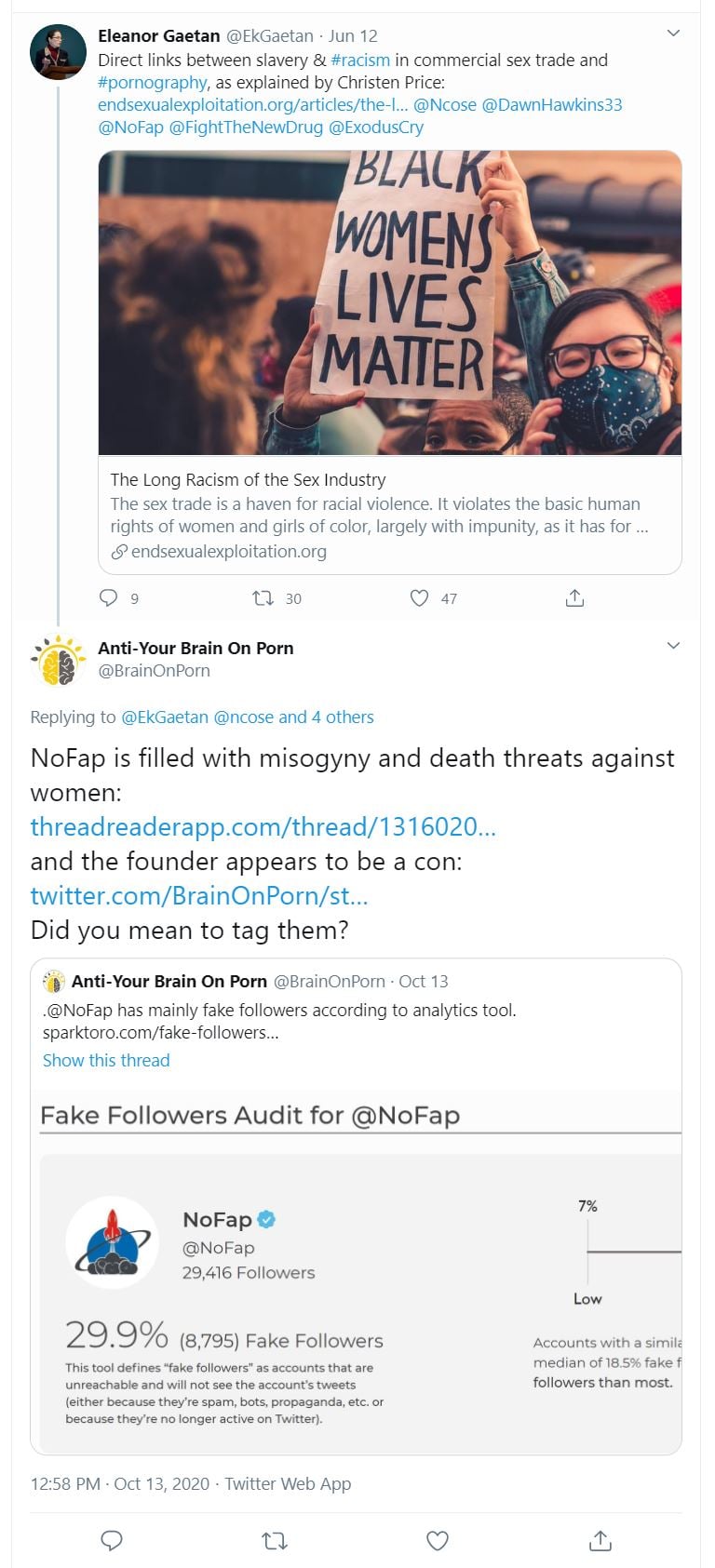Open the #pornography hashtag
The height and width of the screenshot is (1568, 715).
(x=153, y=83)
